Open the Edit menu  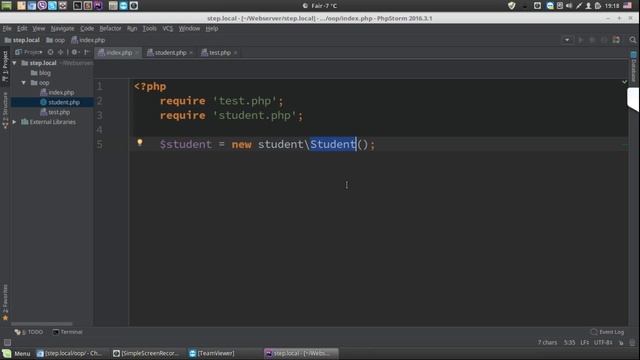(22, 29)
